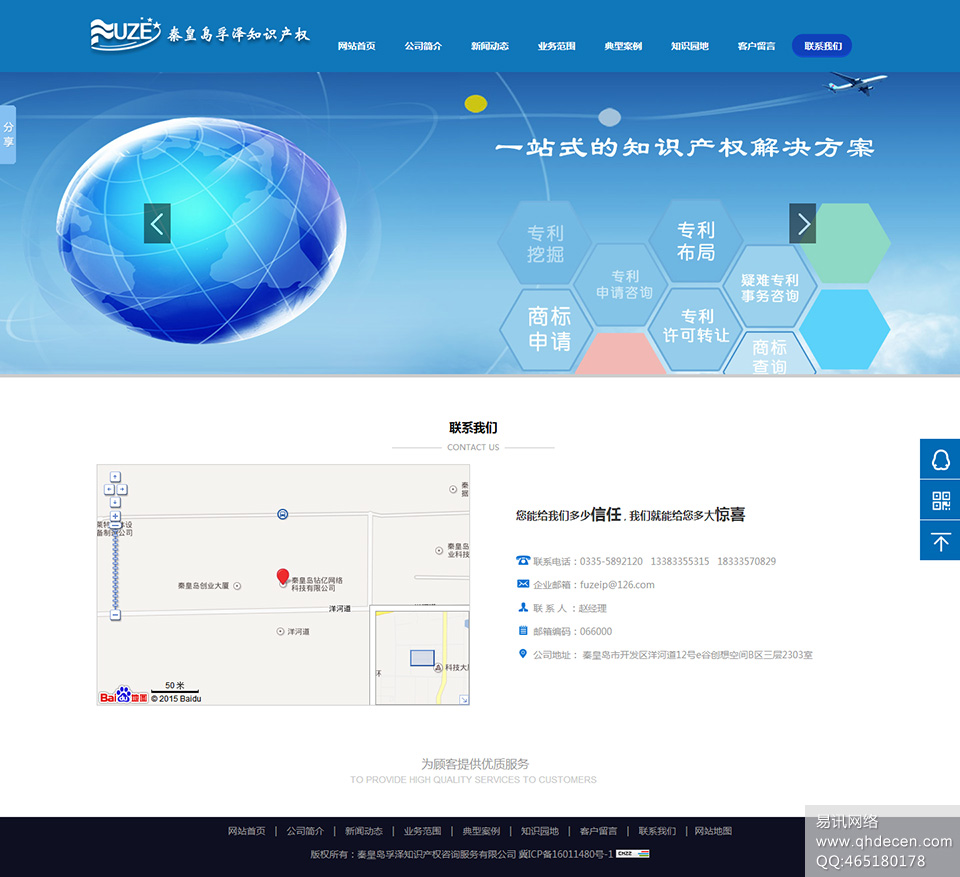Viewport: 960px width, 877px height.
Task: Click the back-to-top arrow icon
Action: (x=940, y=541)
